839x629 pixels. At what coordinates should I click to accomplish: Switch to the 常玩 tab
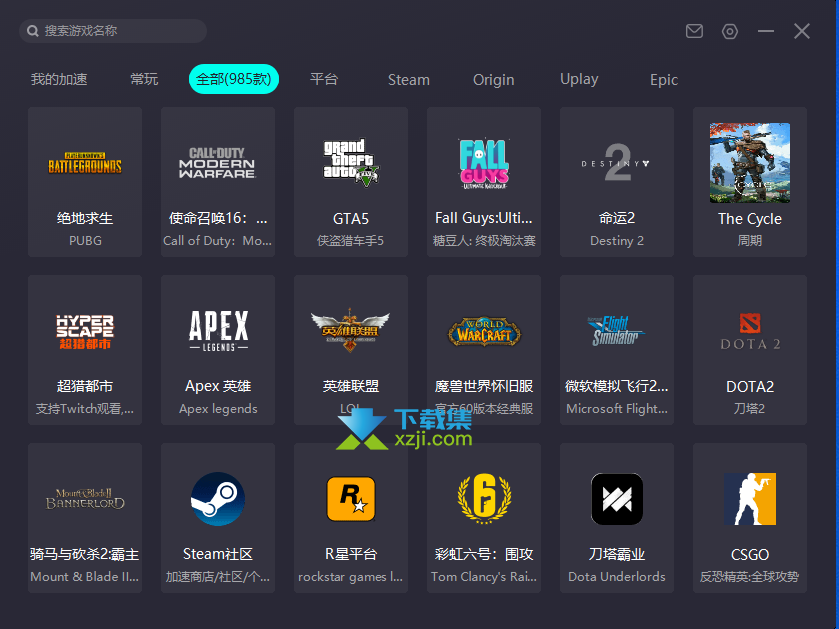144,79
